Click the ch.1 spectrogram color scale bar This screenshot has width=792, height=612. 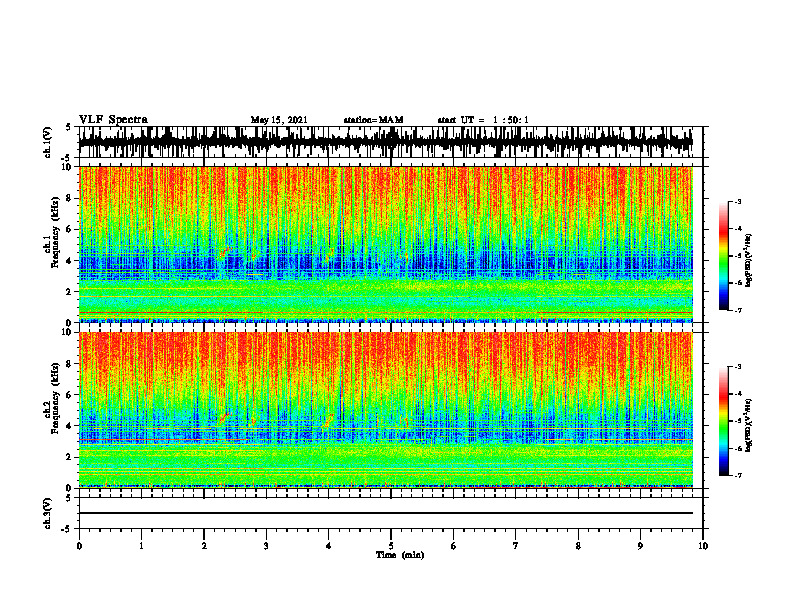tap(724, 256)
